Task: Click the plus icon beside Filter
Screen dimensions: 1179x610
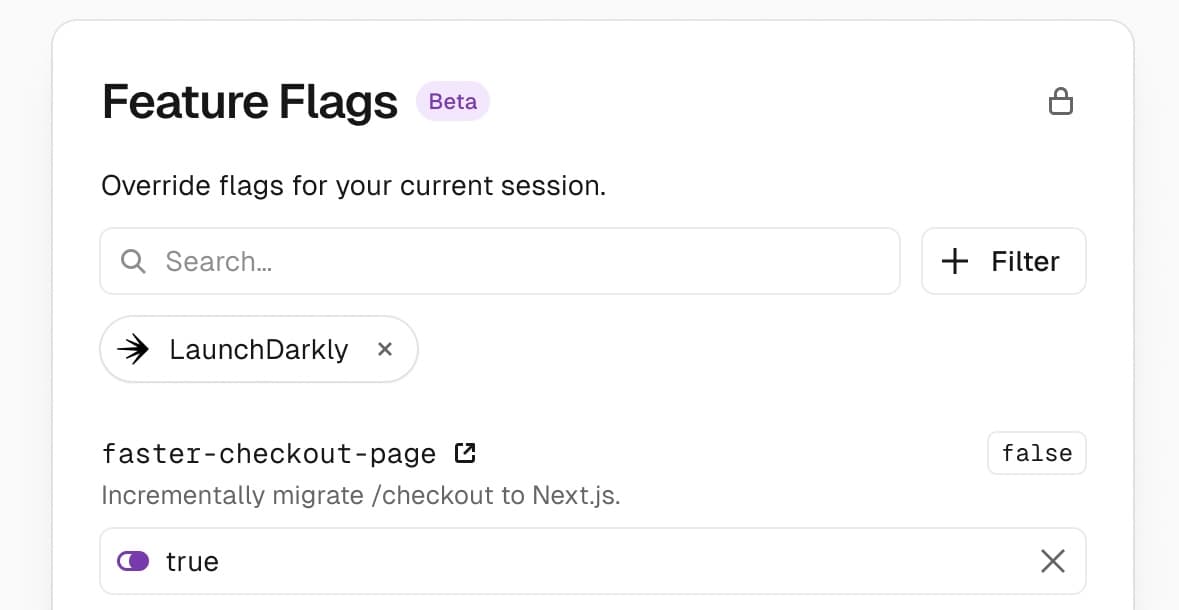Action: 955,262
